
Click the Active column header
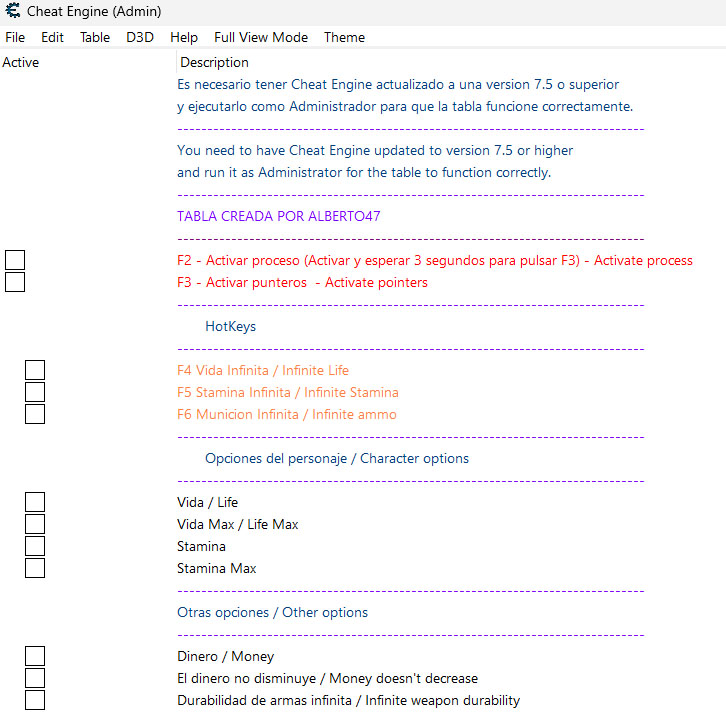pyautogui.click(x=20, y=62)
